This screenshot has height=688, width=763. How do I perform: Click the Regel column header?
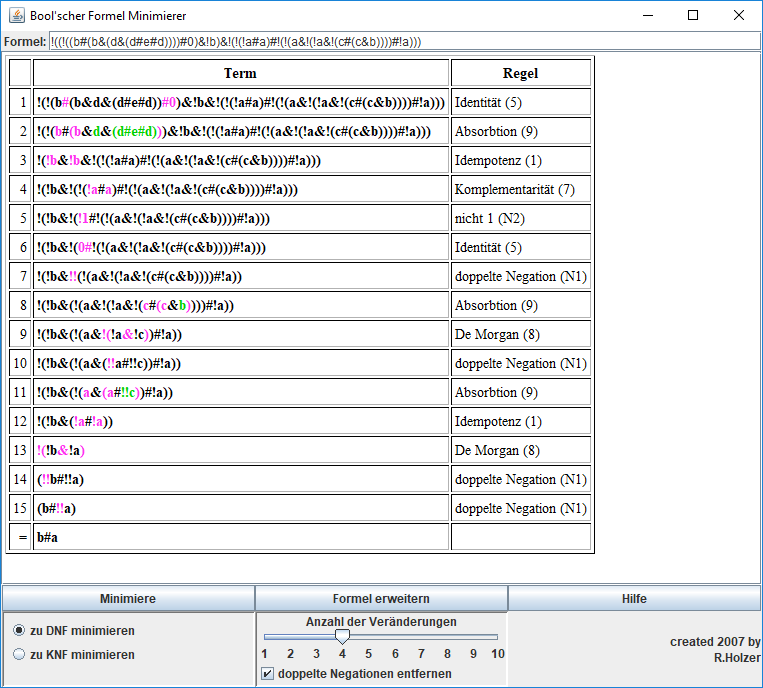520,73
